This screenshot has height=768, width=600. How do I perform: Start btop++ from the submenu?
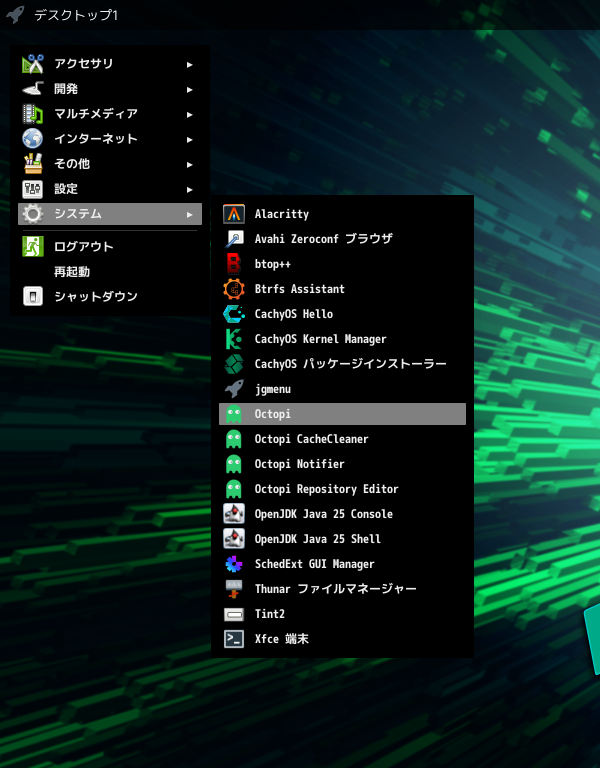(x=342, y=264)
